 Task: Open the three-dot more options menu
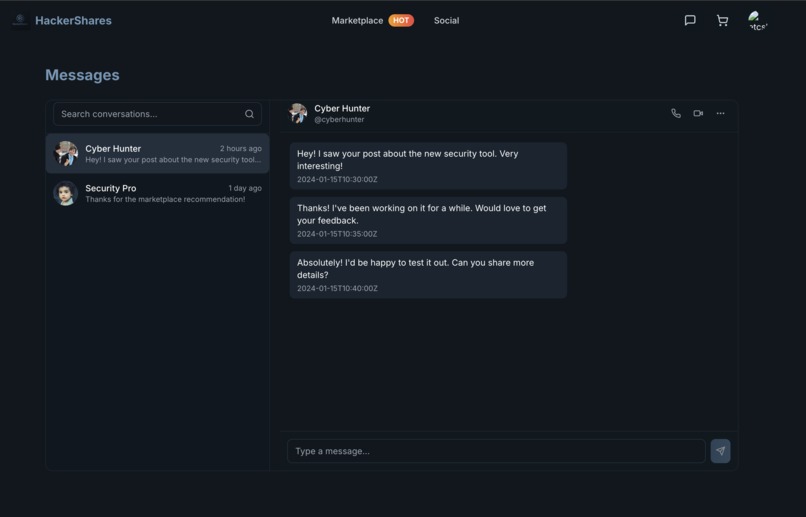click(x=720, y=113)
